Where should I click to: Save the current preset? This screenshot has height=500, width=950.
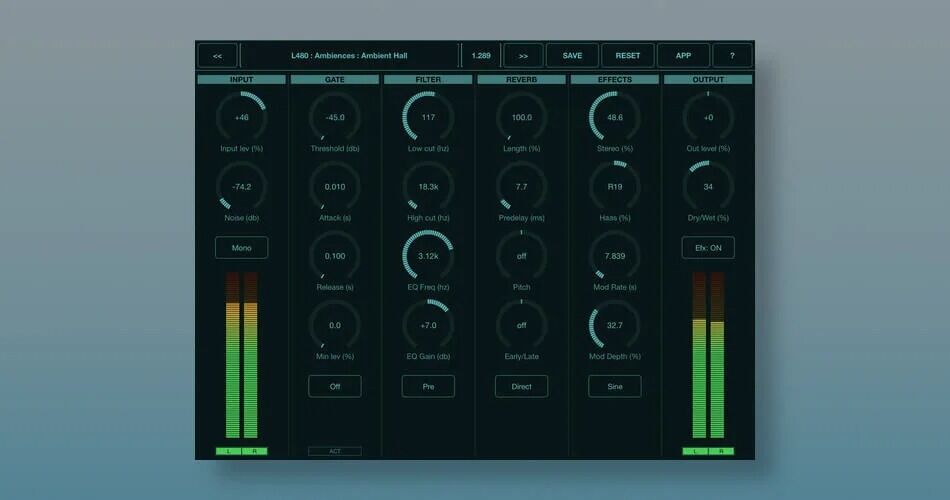572,56
